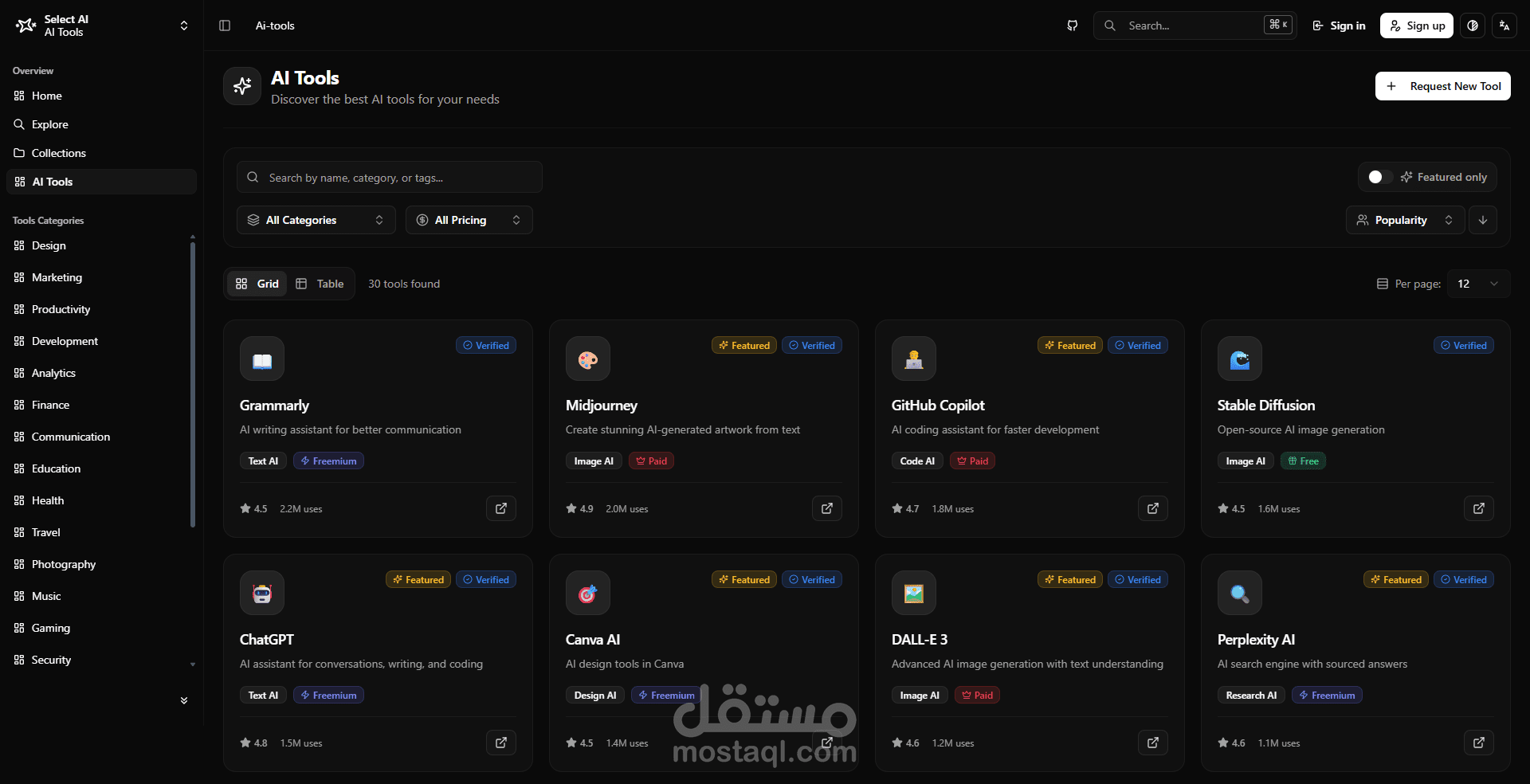The image size is (1530, 784).
Task: Toggle the Featured only switch
Action: click(x=1380, y=177)
